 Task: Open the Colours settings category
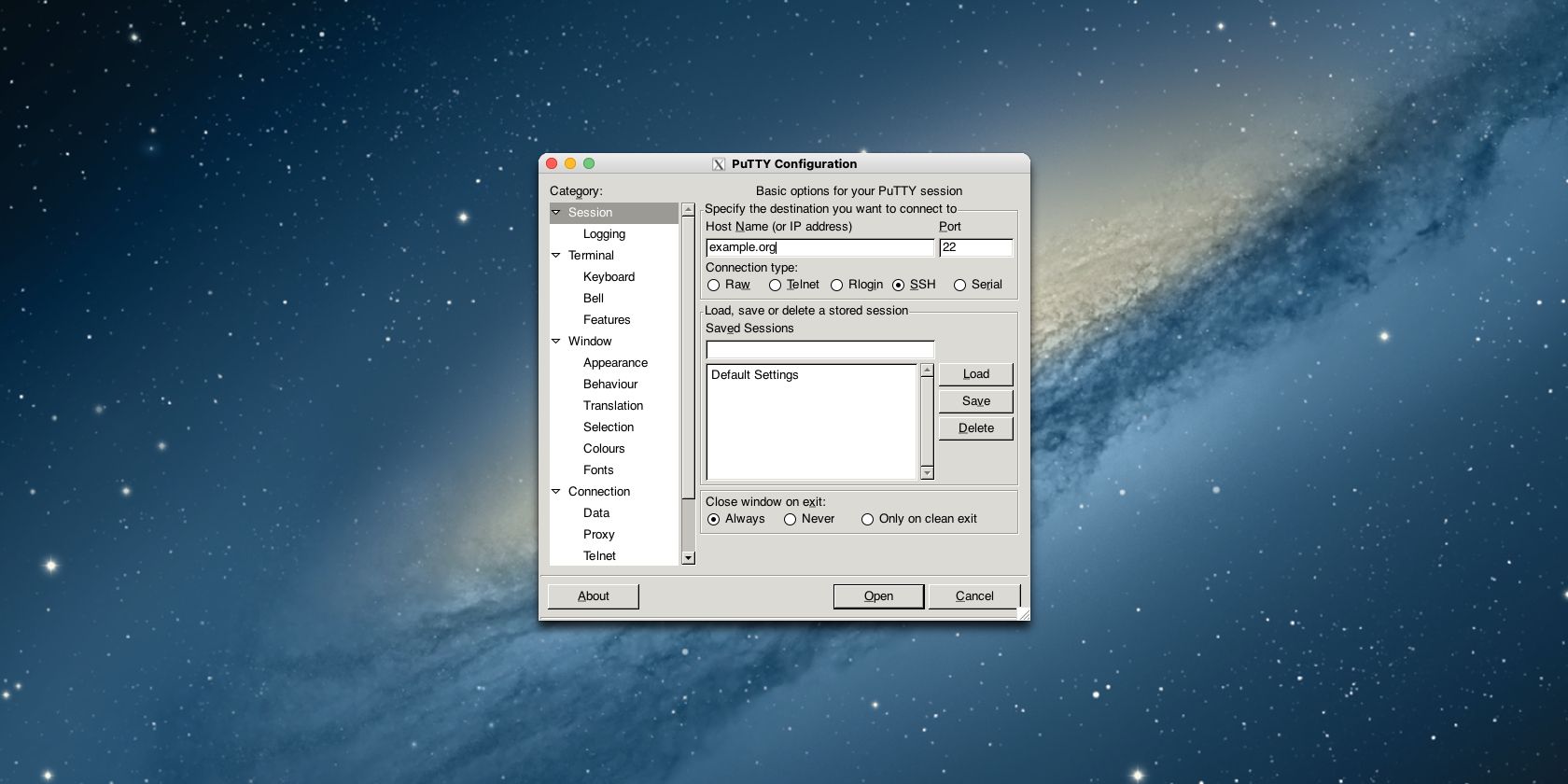(x=604, y=449)
